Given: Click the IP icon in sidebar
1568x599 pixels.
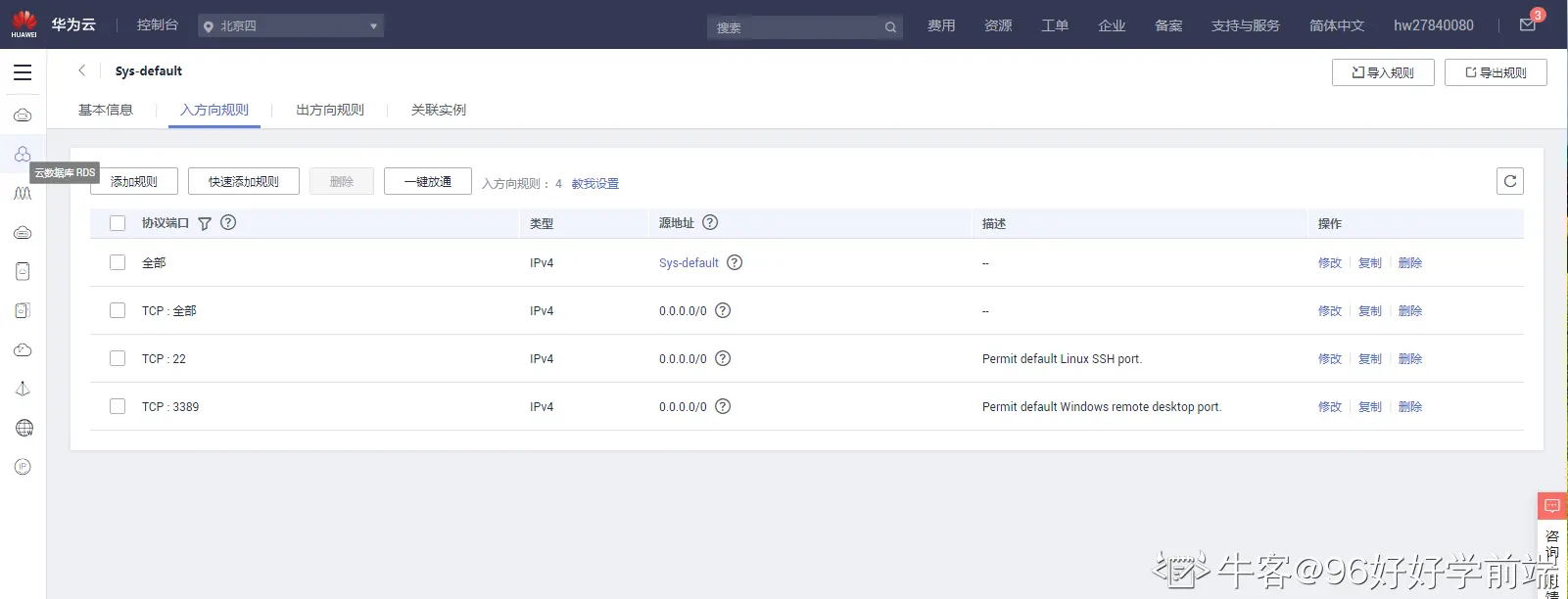Looking at the screenshot, I should [x=24, y=467].
